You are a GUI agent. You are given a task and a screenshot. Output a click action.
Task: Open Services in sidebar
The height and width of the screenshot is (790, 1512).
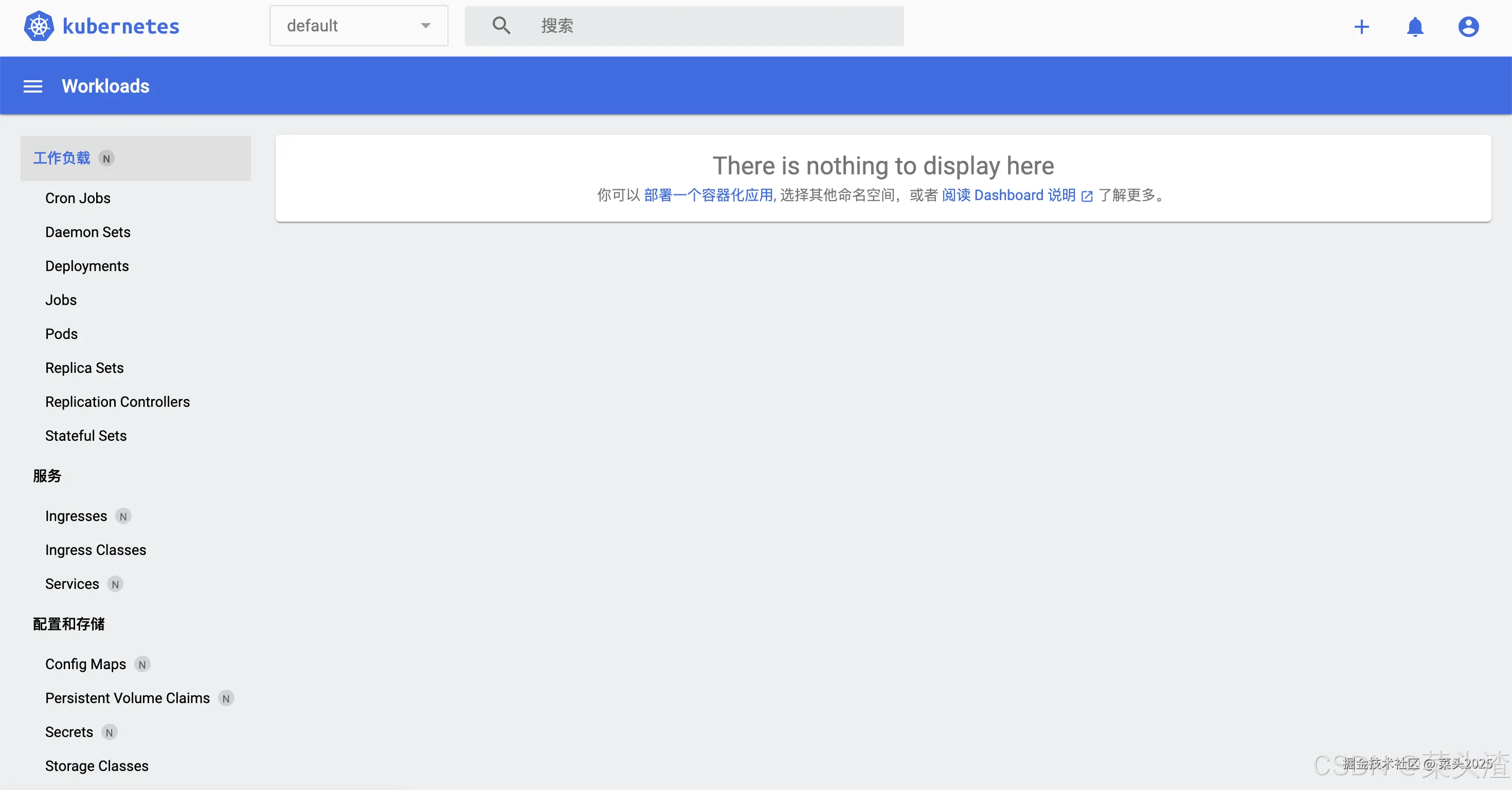72,585
